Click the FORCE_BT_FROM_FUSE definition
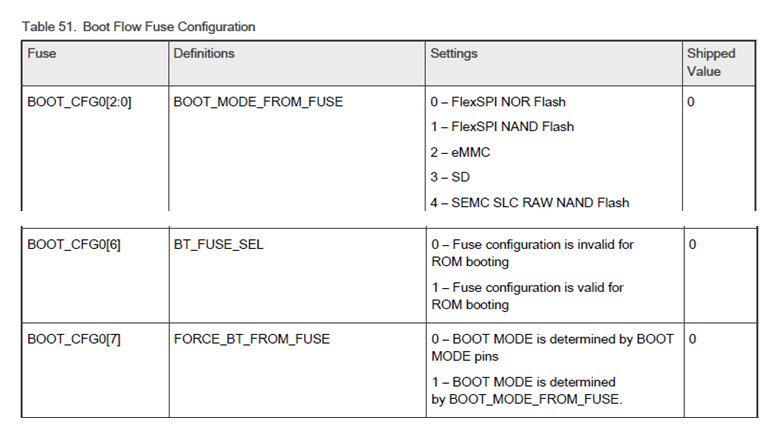Viewport: 780px width, 433px height. pyautogui.click(x=252, y=339)
